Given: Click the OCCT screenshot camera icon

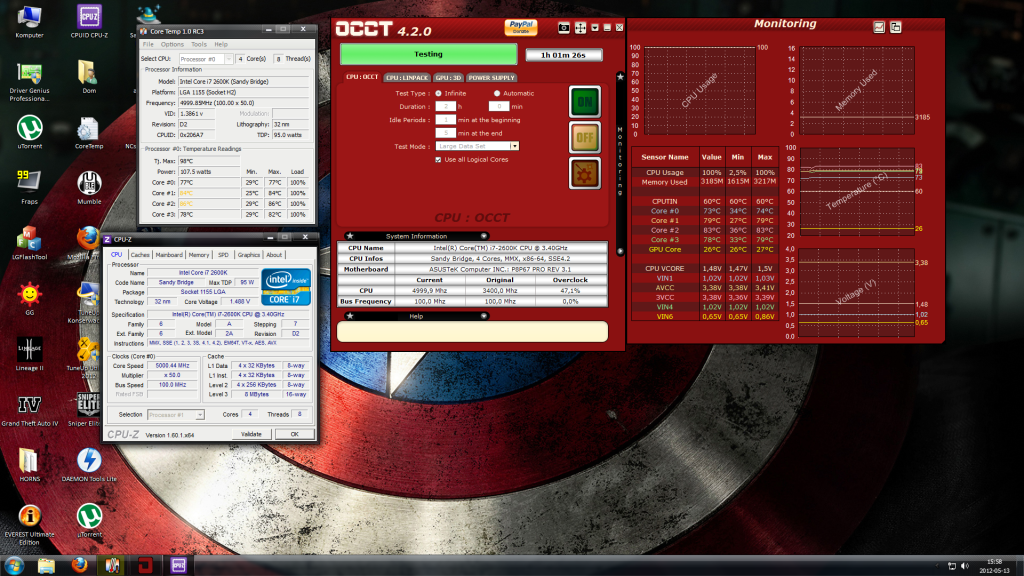Looking at the screenshot, I should (563, 27).
